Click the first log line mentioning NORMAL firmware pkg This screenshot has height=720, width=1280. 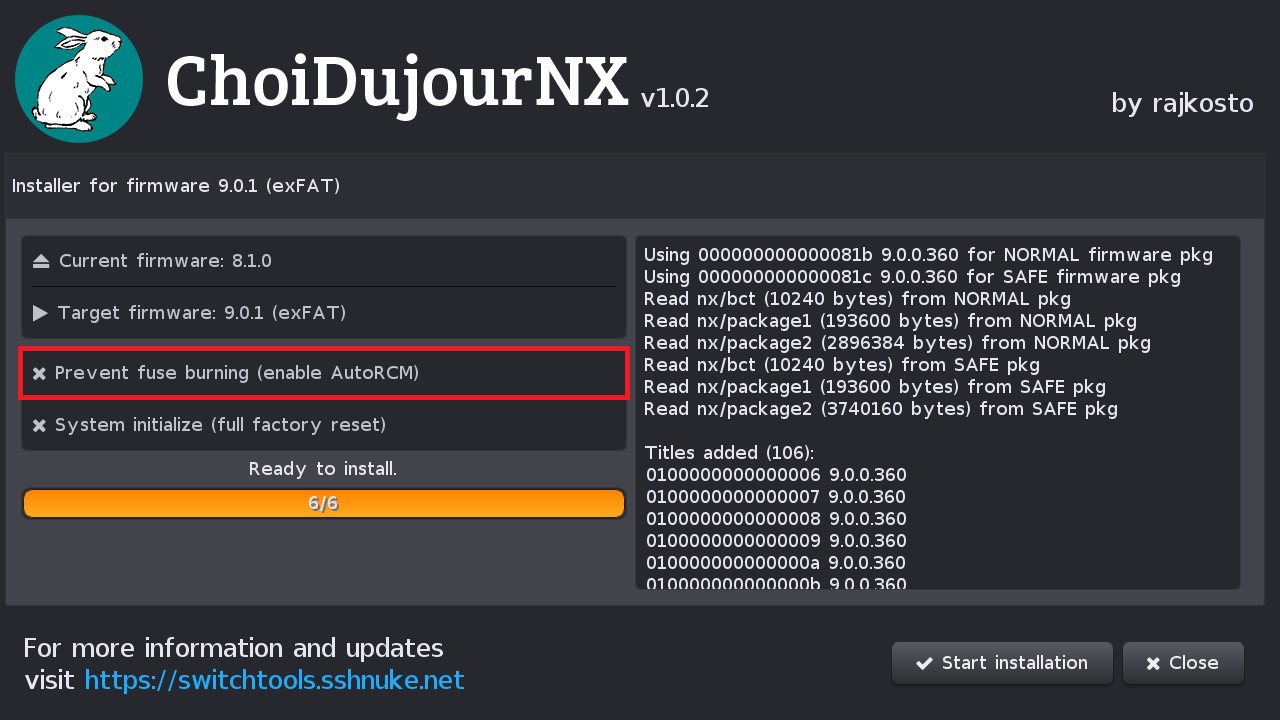point(927,255)
